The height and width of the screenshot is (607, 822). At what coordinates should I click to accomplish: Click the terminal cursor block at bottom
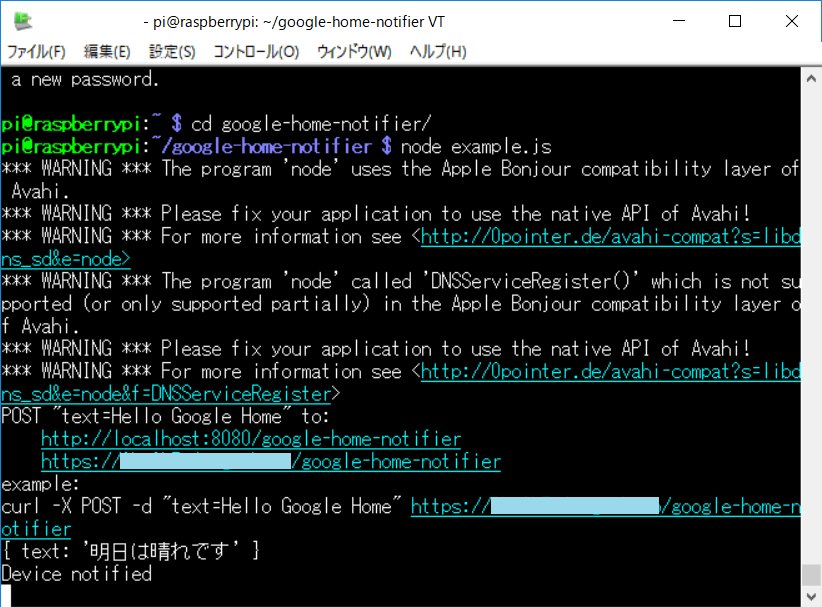(x=6, y=596)
